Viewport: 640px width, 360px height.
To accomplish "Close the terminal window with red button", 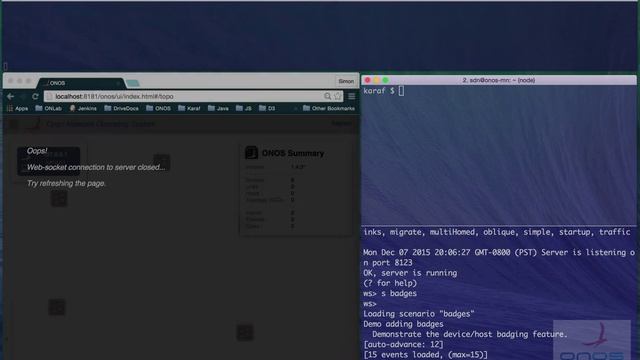I will [367, 80].
